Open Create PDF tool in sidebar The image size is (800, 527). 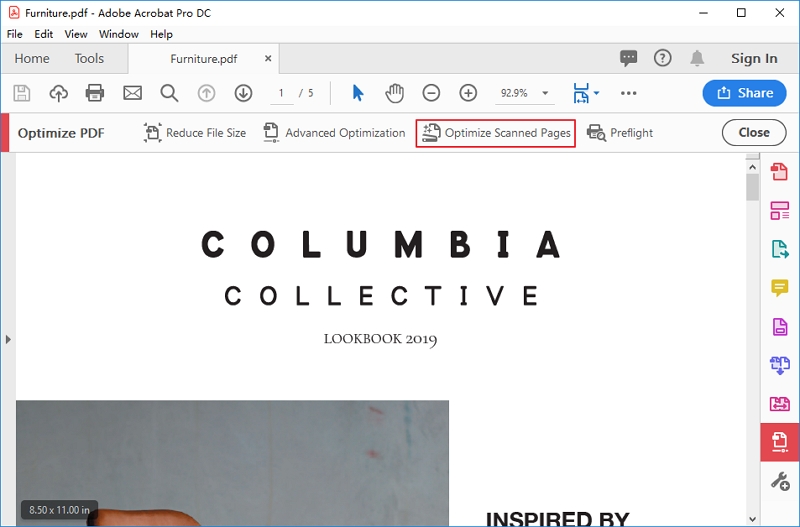pyautogui.click(x=779, y=171)
